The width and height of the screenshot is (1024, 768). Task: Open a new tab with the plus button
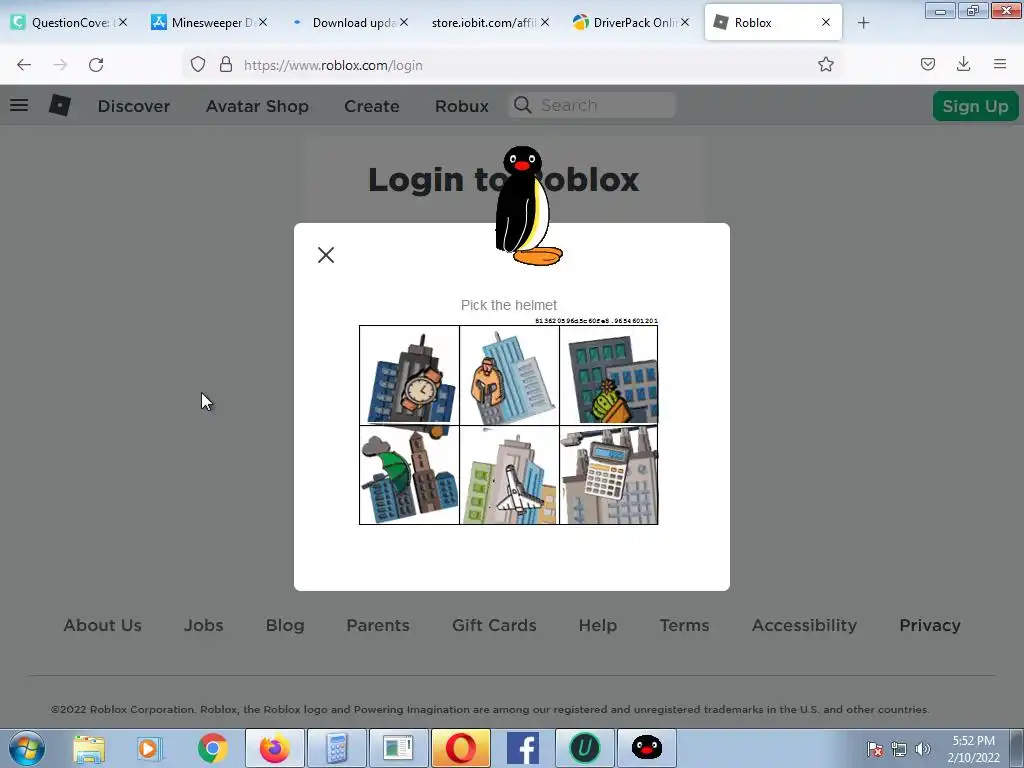[x=863, y=23]
